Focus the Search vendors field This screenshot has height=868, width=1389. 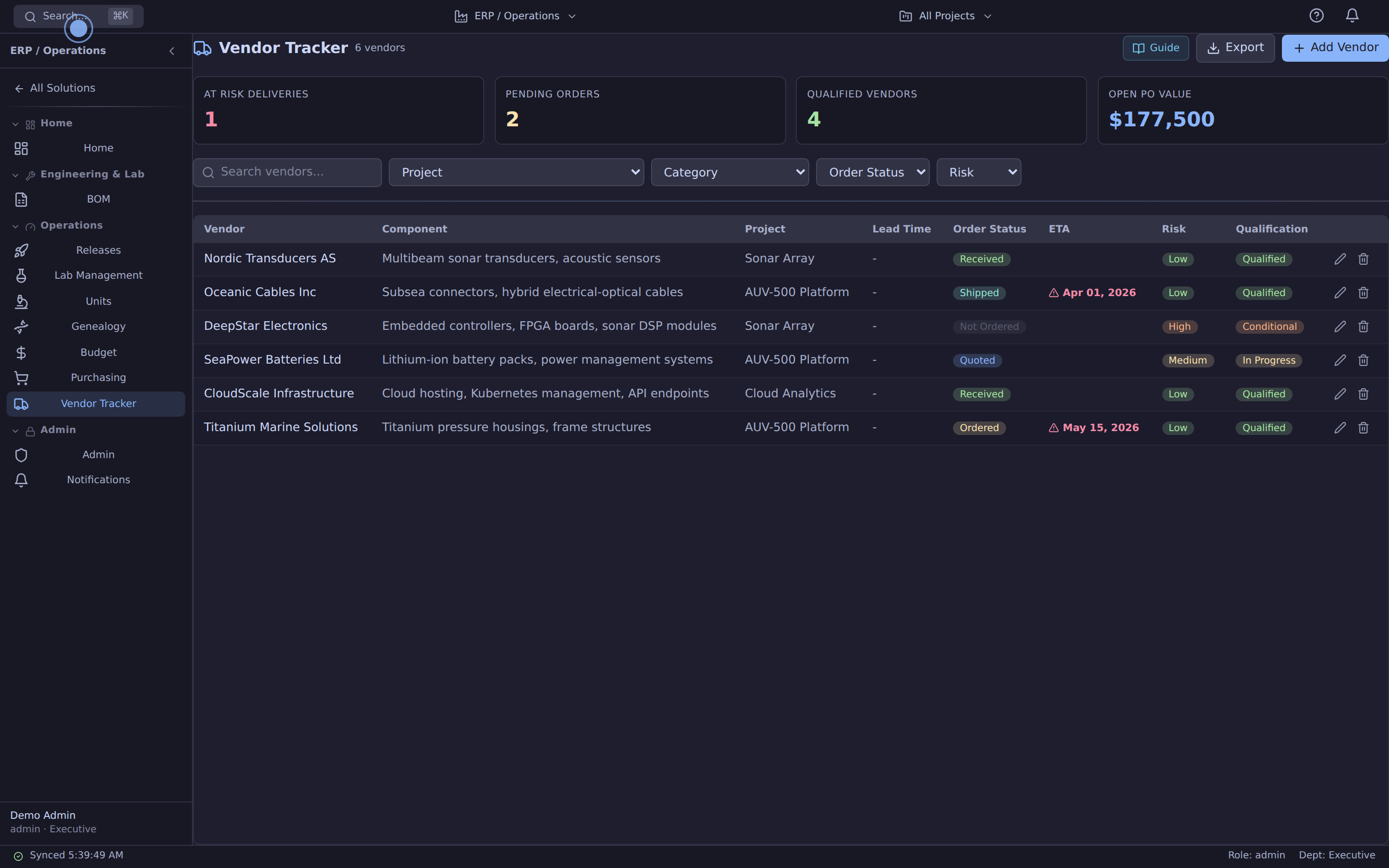[x=287, y=172]
